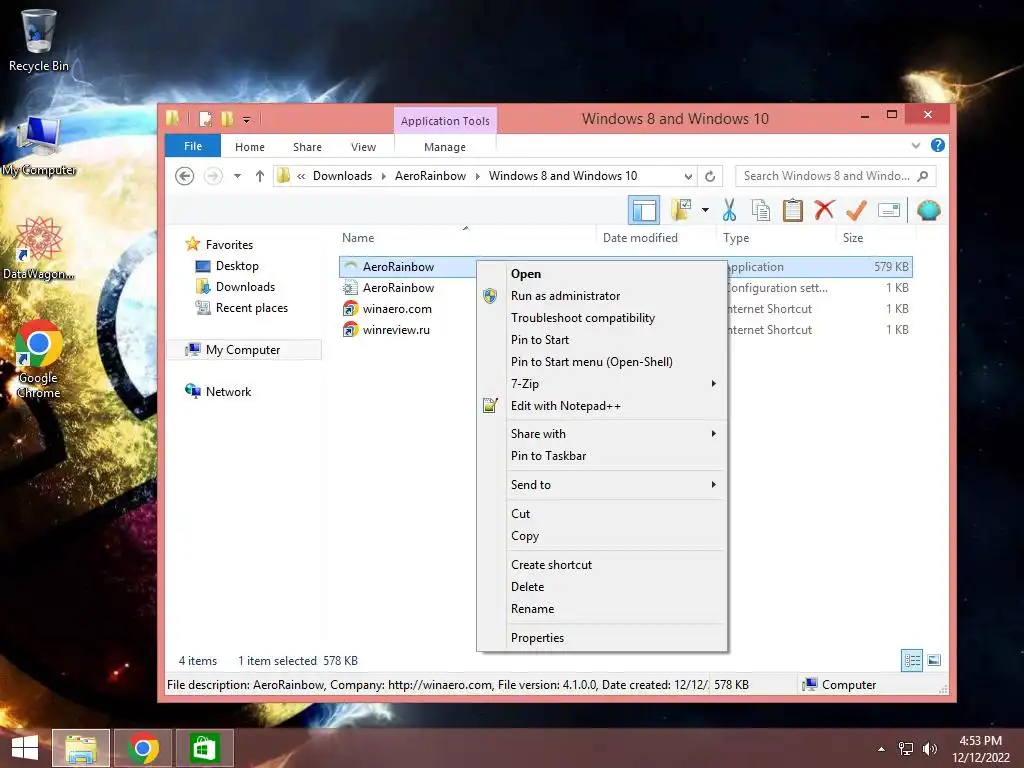Click the Application Tools contextual tab
The height and width of the screenshot is (768, 1024).
pyautogui.click(x=445, y=121)
